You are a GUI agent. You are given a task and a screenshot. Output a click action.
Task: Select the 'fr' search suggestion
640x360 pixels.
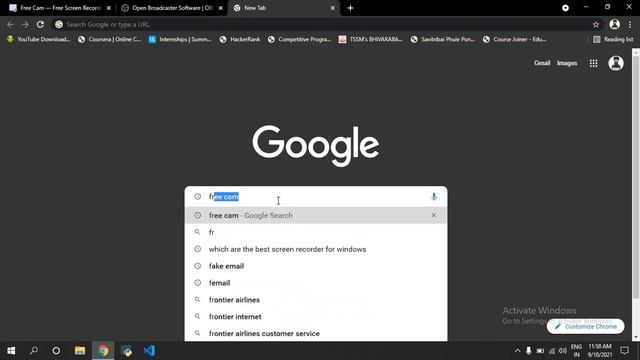point(316,232)
